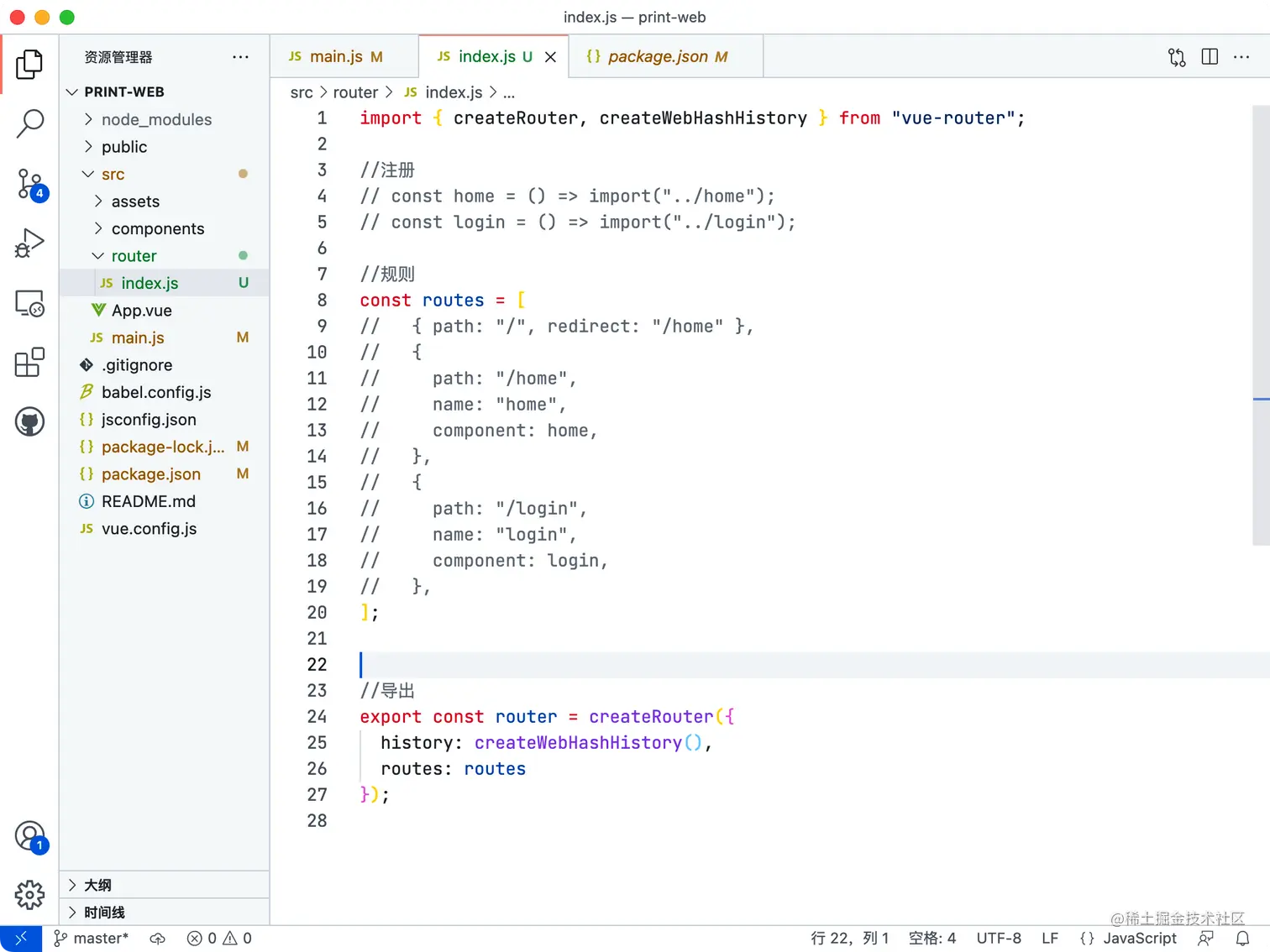Click the routes variable on line 8
The image size is (1270, 952).
(x=454, y=300)
